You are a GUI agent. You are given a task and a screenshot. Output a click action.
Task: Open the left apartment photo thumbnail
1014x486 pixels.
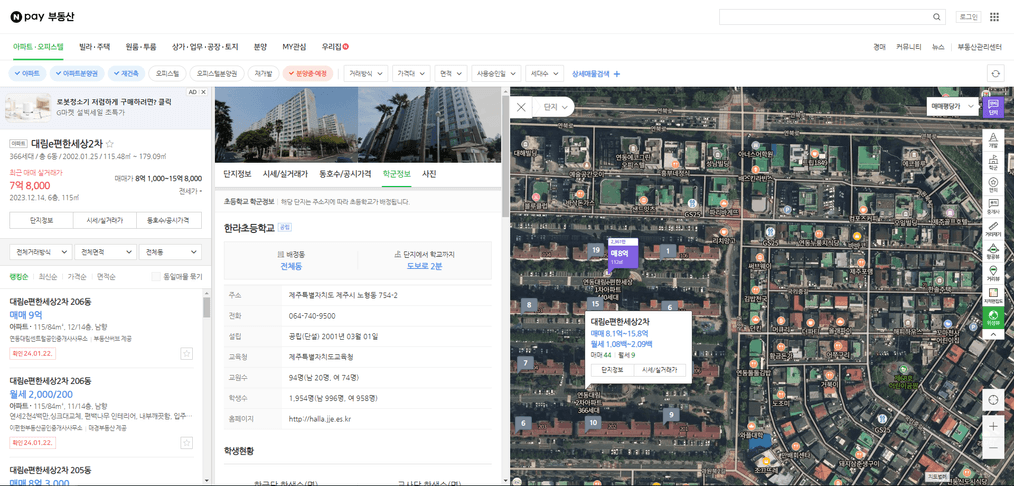click(286, 125)
